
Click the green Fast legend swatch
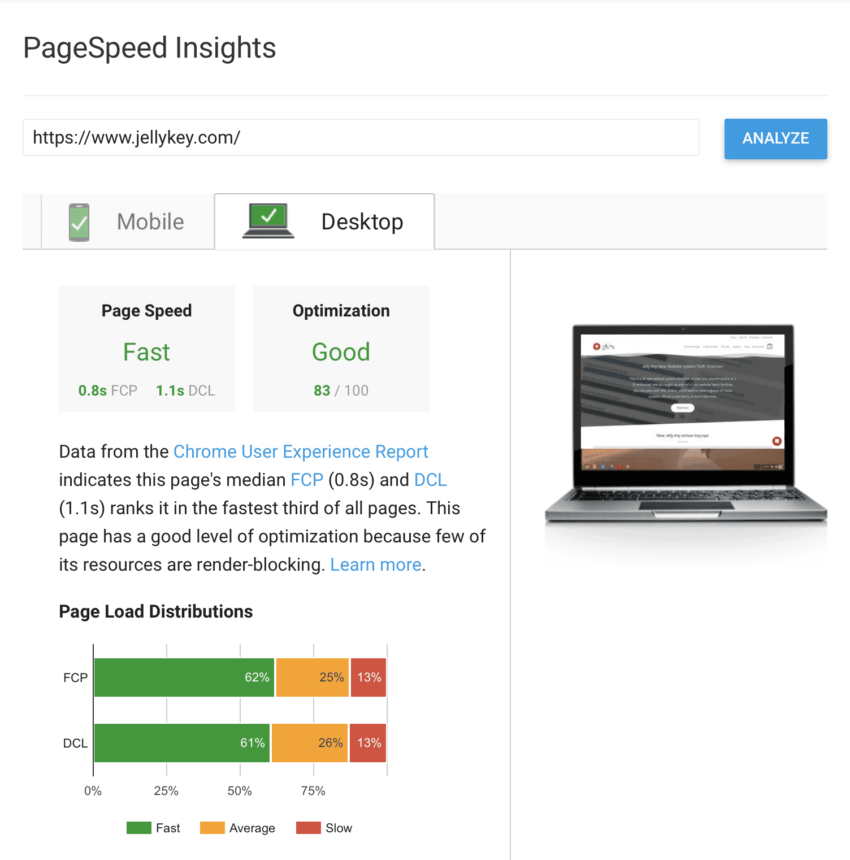click(x=138, y=828)
